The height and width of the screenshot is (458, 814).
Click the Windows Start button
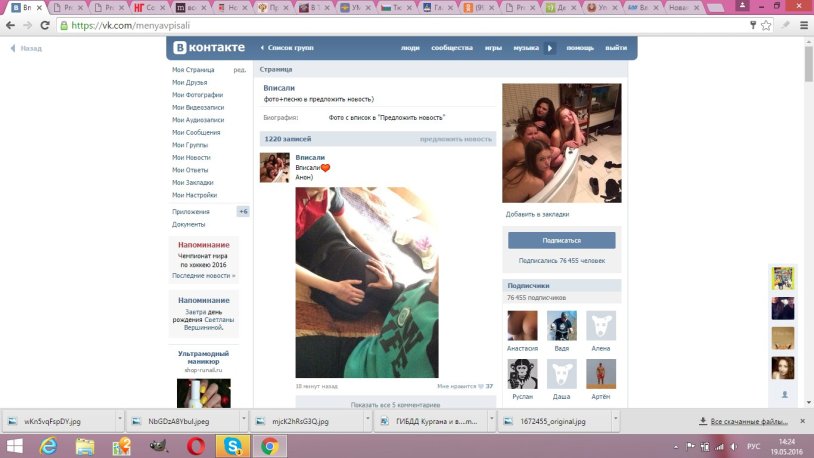click(14, 445)
